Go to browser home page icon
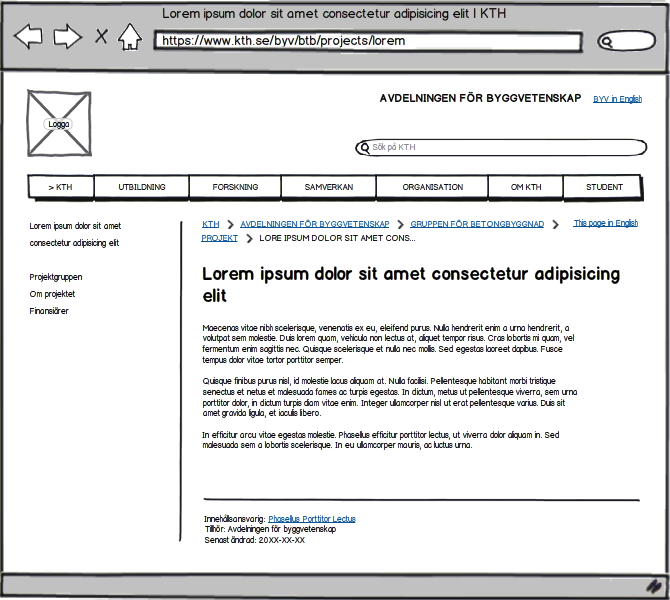The height and width of the screenshot is (600, 670). pos(130,36)
